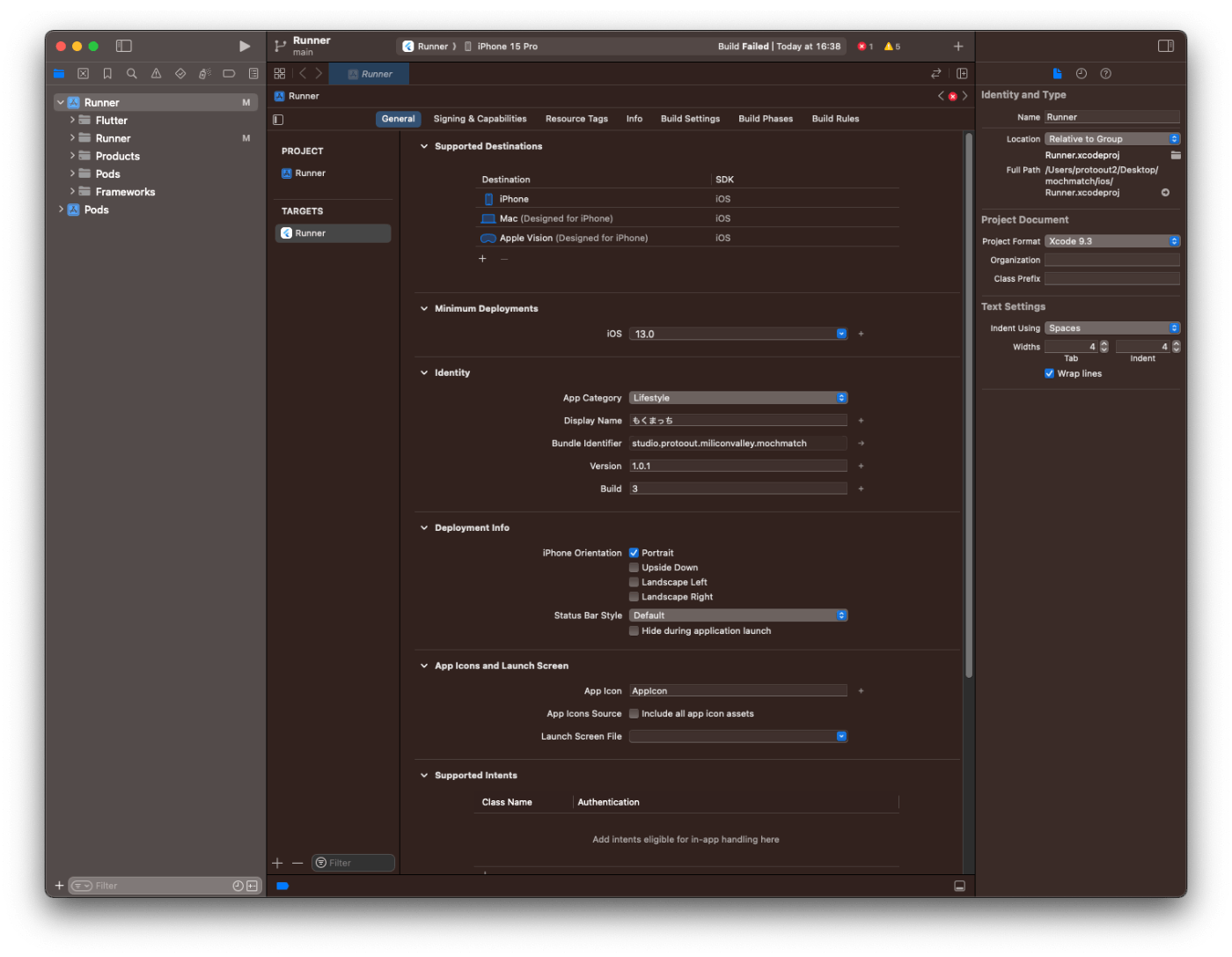Uncheck Wrap lines option
The image size is (1232, 957).
pyautogui.click(x=1049, y=373)
